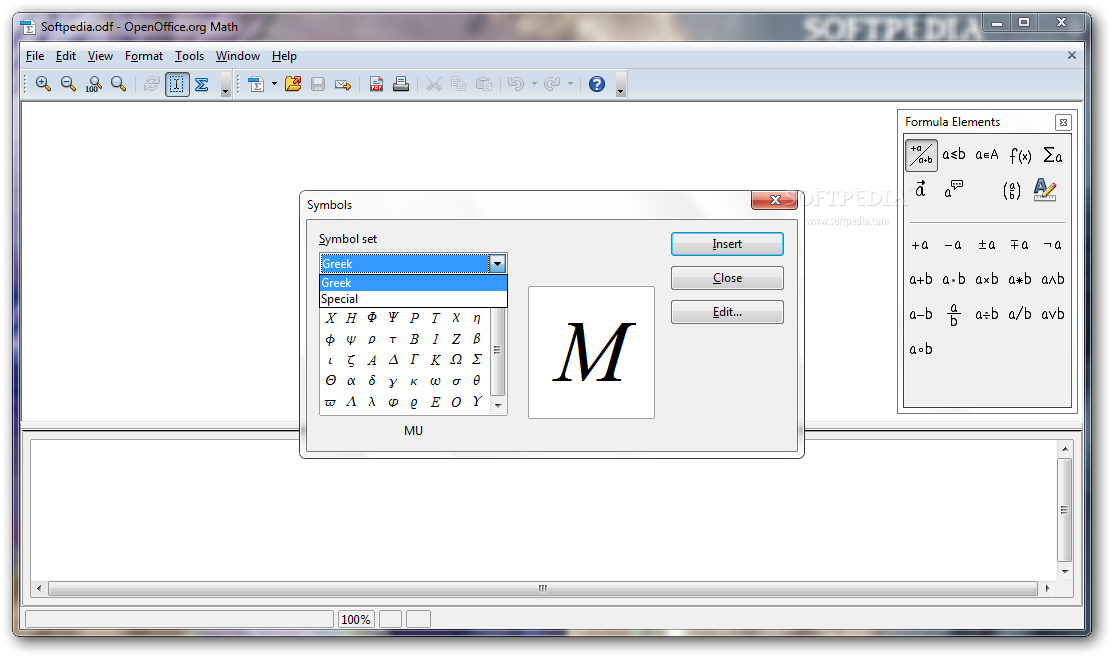Insert the a∨b Boolean OR element
Viewport: 1112px width, 657px height.
click(x=1052, y=314)
